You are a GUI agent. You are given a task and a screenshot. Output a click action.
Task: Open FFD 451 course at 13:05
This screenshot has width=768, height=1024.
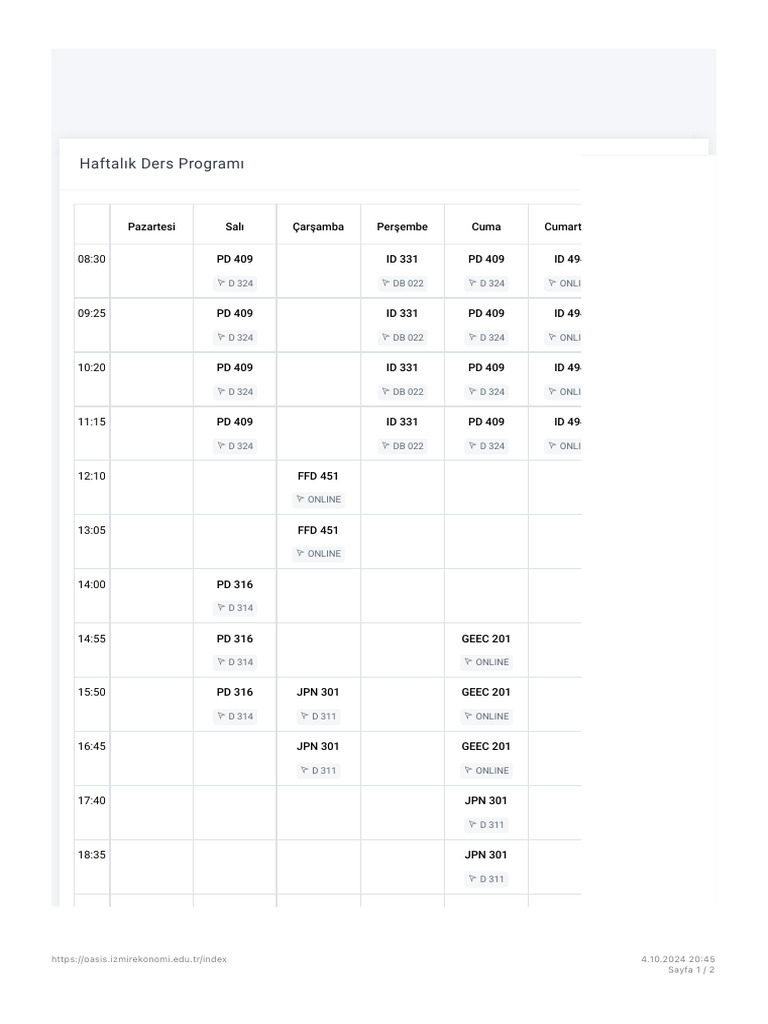click(318, 530)
